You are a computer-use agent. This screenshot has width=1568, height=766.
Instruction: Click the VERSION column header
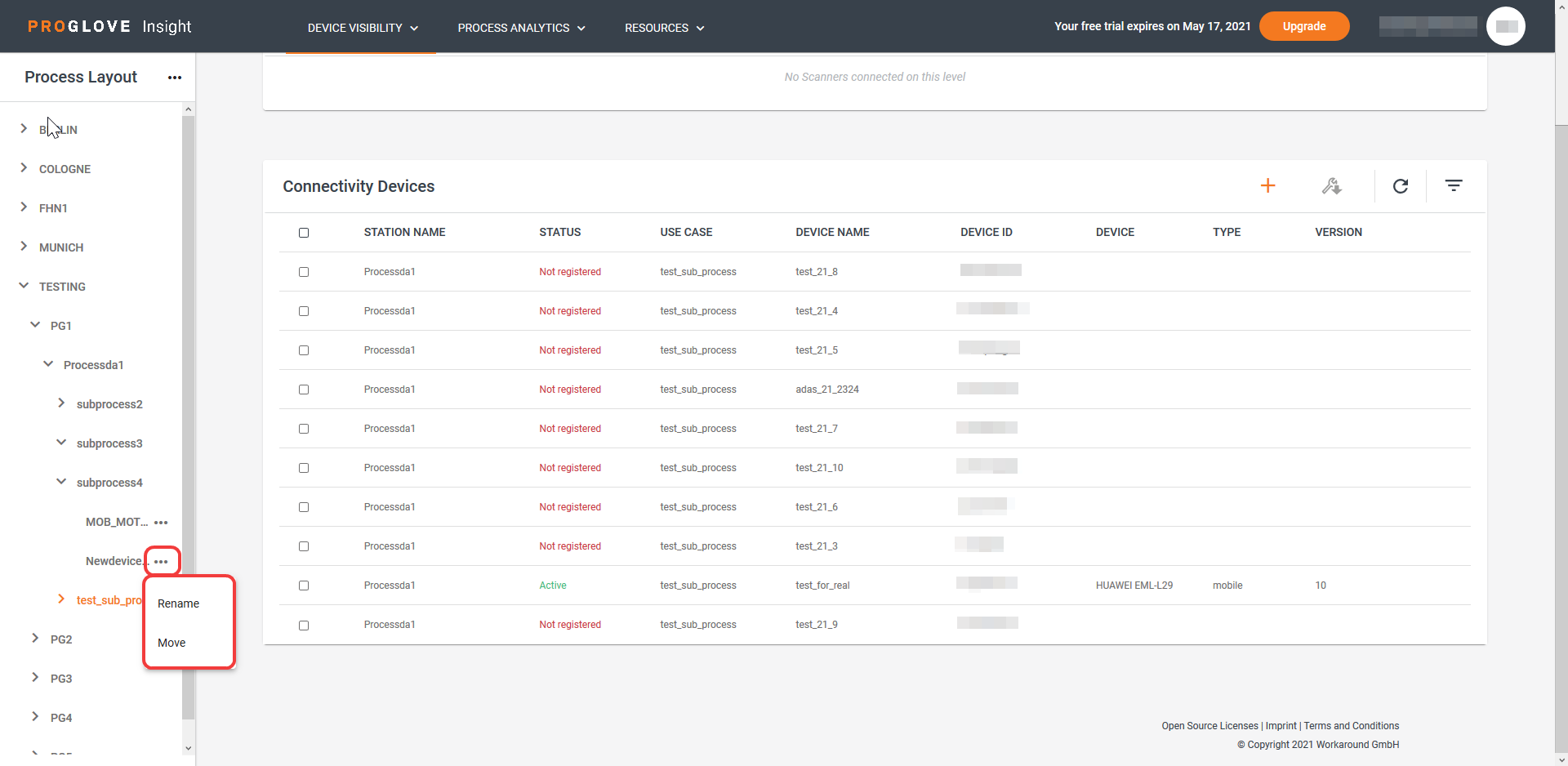[x=1338, y=233]
